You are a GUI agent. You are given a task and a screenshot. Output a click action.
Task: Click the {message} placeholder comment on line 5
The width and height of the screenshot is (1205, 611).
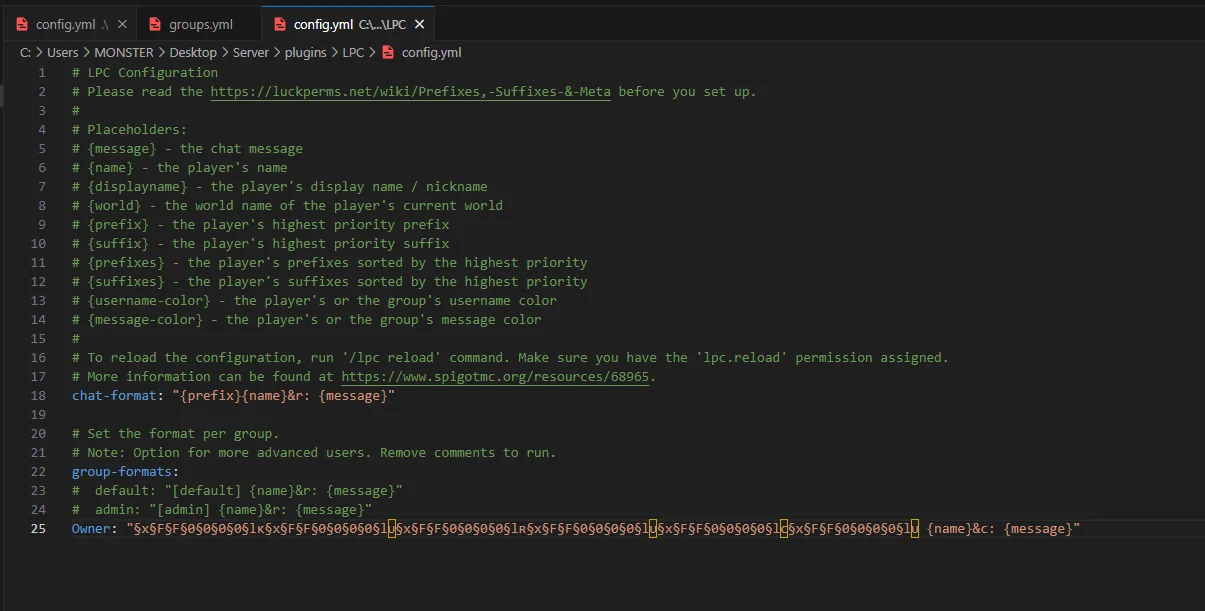tap(187, 148)
